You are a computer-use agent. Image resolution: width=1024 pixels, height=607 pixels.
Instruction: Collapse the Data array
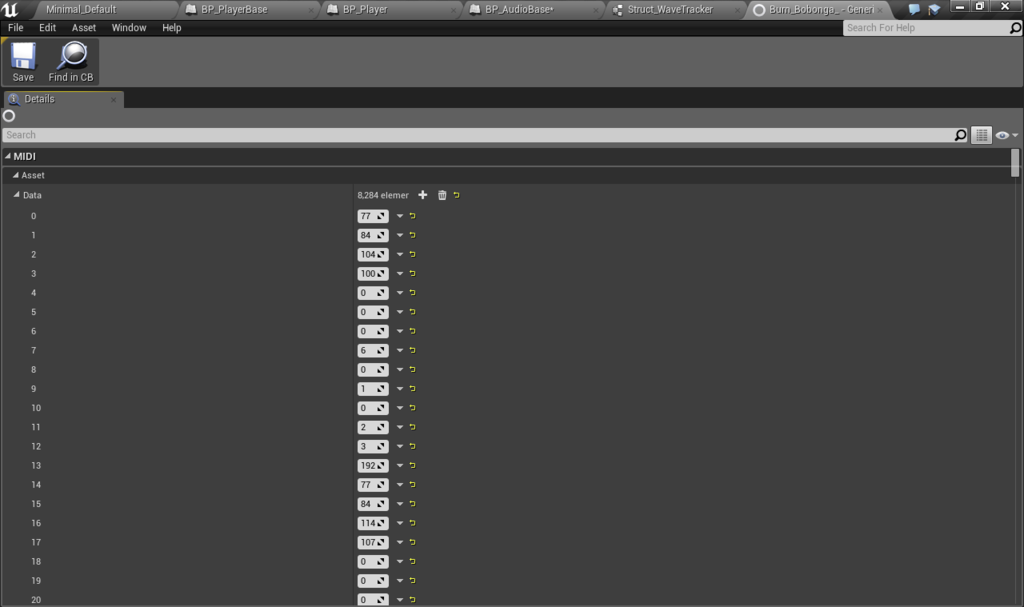click(x=17, y=195)
